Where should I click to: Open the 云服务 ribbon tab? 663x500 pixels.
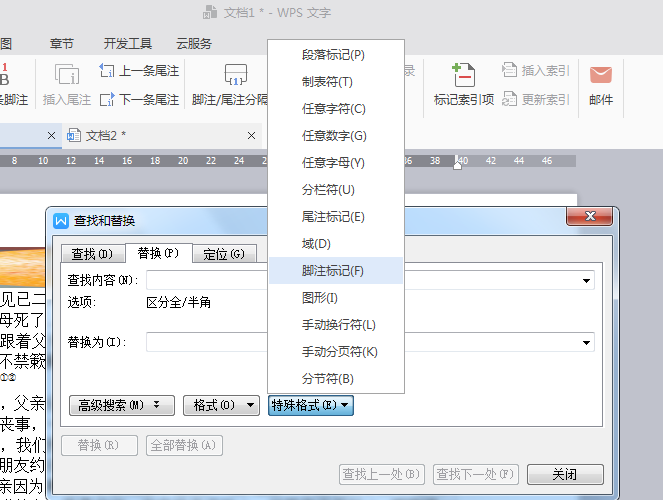coord(194,44)
